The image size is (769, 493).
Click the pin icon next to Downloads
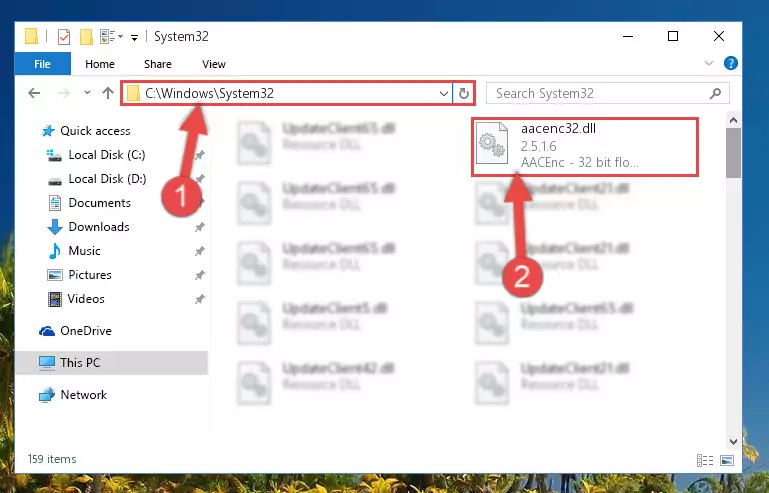coord(200,227)
